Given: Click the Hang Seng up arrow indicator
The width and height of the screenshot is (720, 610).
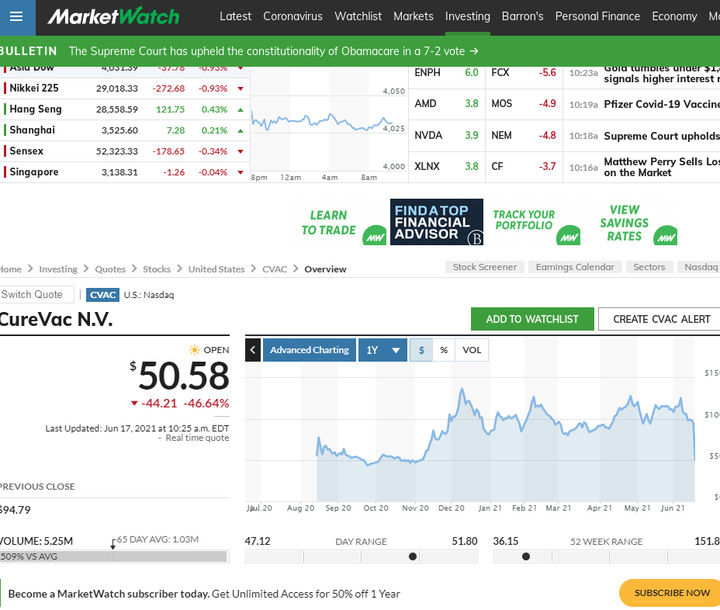Looking at the screenshot, I should coord(240,110).
